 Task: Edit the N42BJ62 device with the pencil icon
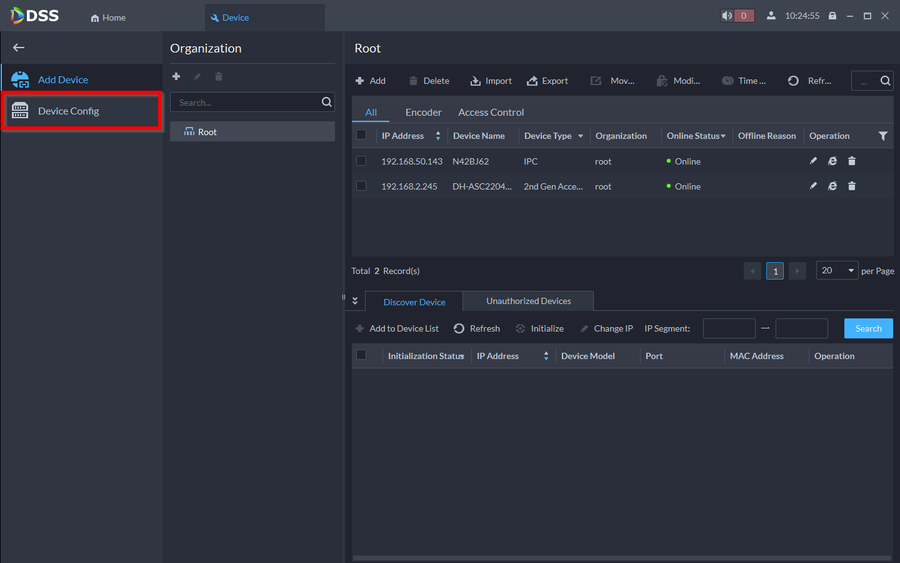(x=813, y=161)
